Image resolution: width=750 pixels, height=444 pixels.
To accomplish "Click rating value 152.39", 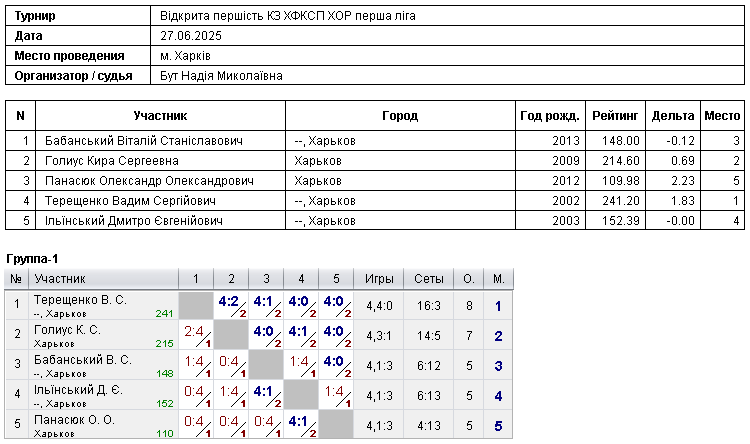I will coord(621,221).
